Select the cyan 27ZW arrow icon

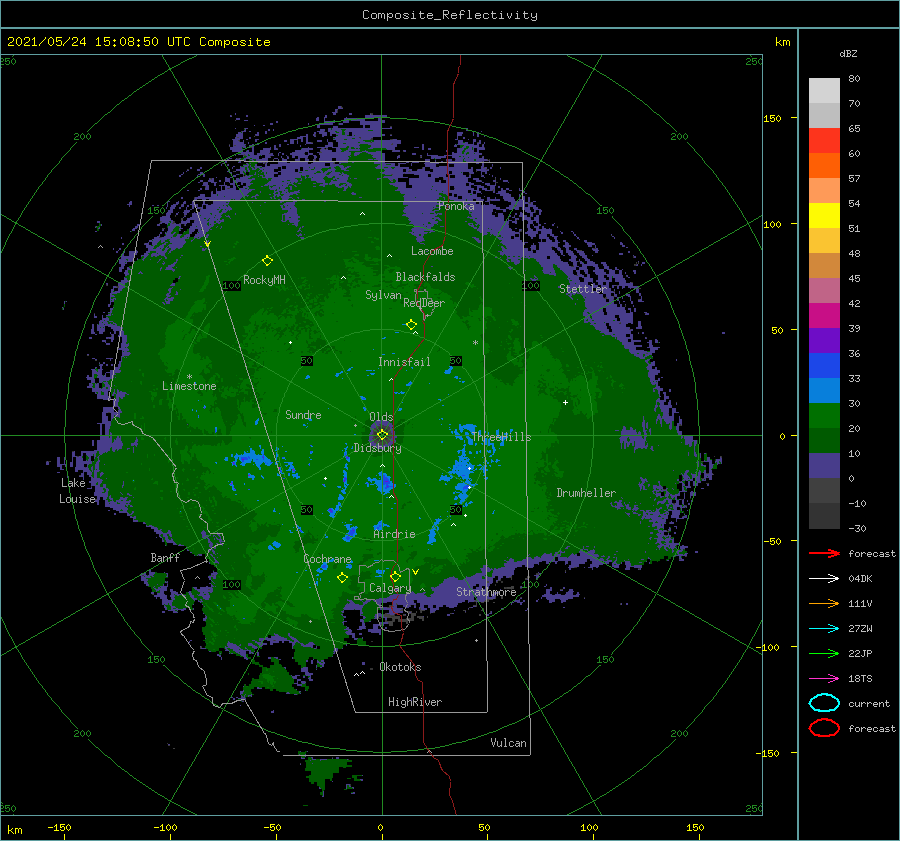pos(824,629)
